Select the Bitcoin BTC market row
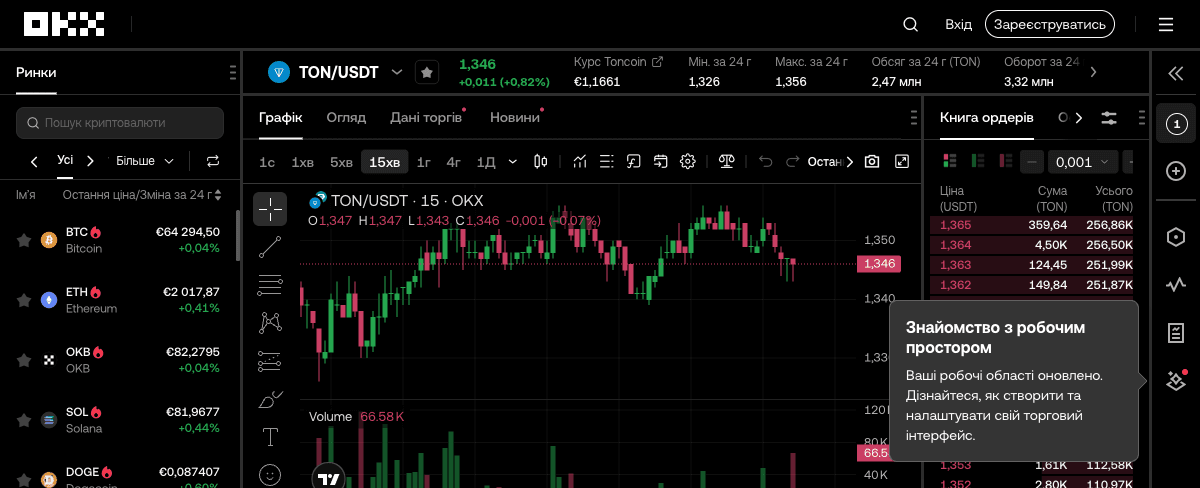This screenshot has width=1200, height=488. point(118,240)
